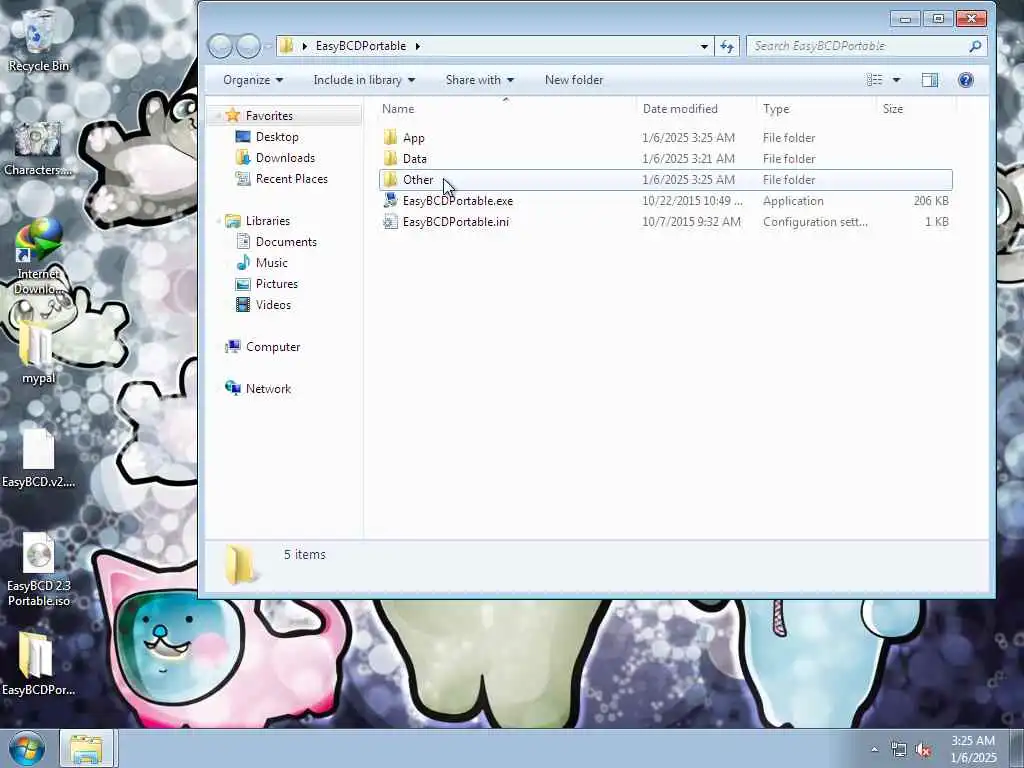Open the Pictures library
Image resolution: width=1024 pixels, height=768 pixels.
tap(277, 284)
